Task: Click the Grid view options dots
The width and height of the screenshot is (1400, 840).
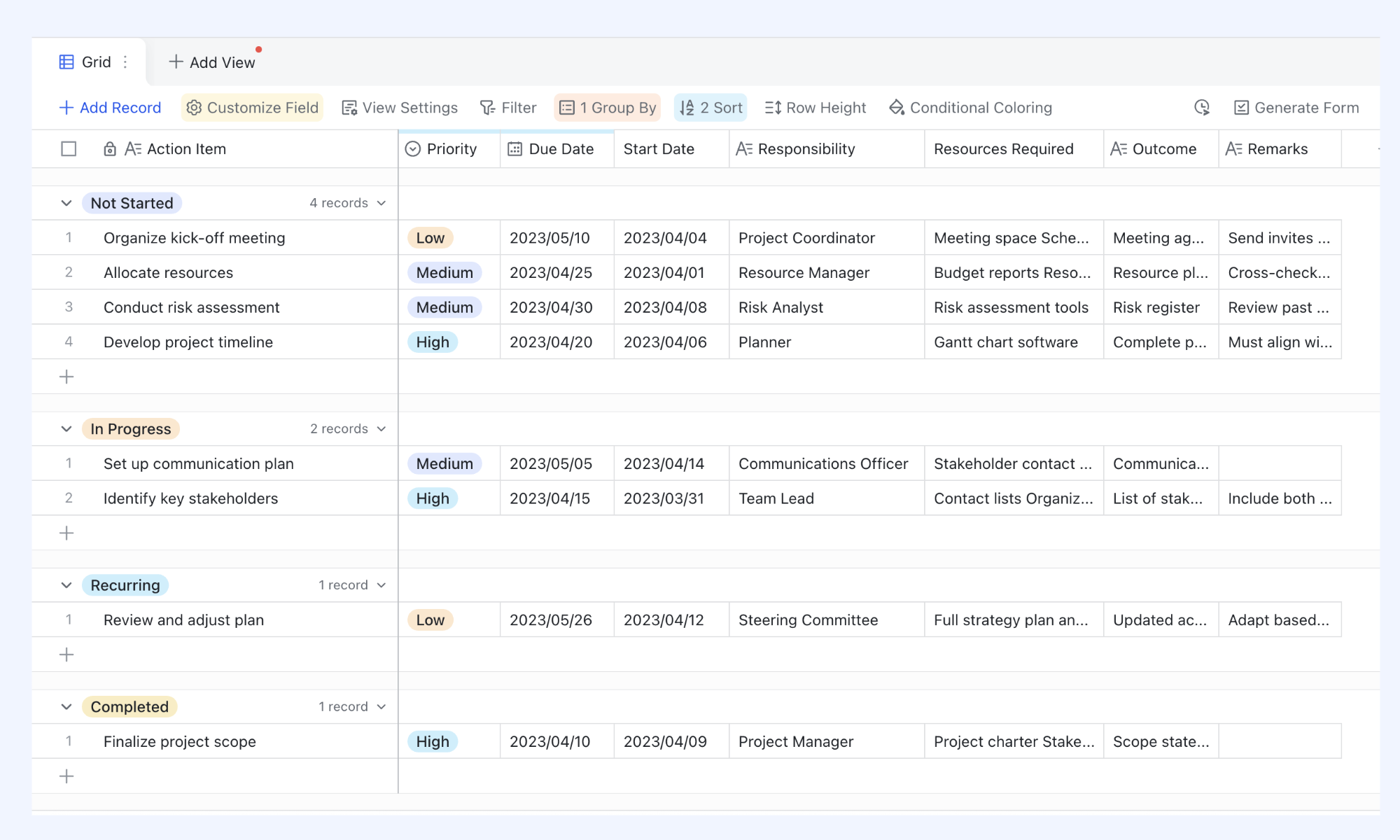Action: [125, 62]
